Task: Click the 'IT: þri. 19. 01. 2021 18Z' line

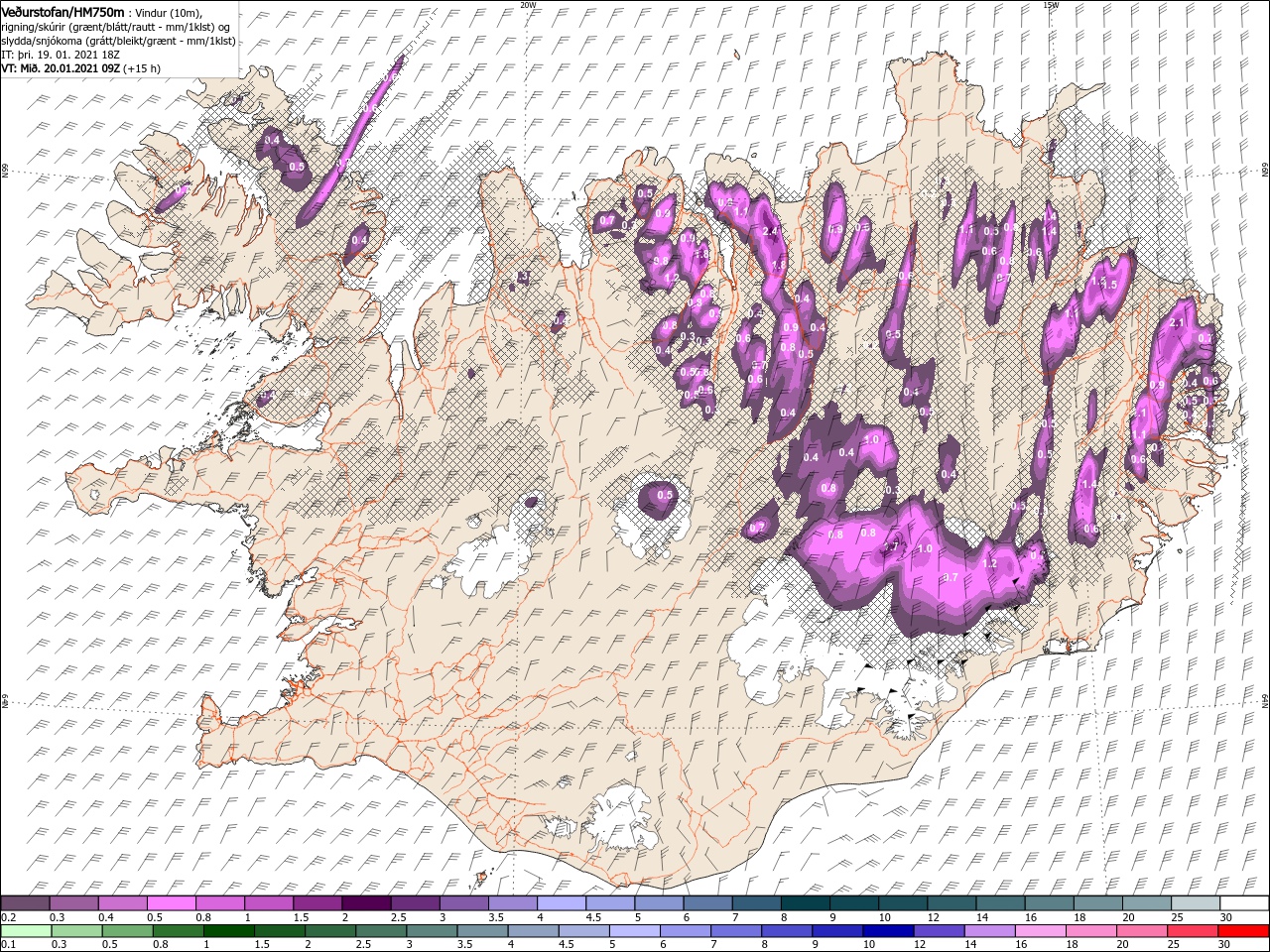Action: (x=62, y=55)
